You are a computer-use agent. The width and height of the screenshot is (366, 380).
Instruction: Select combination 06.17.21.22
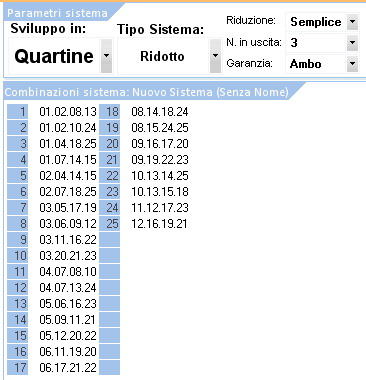coord(68,368)
